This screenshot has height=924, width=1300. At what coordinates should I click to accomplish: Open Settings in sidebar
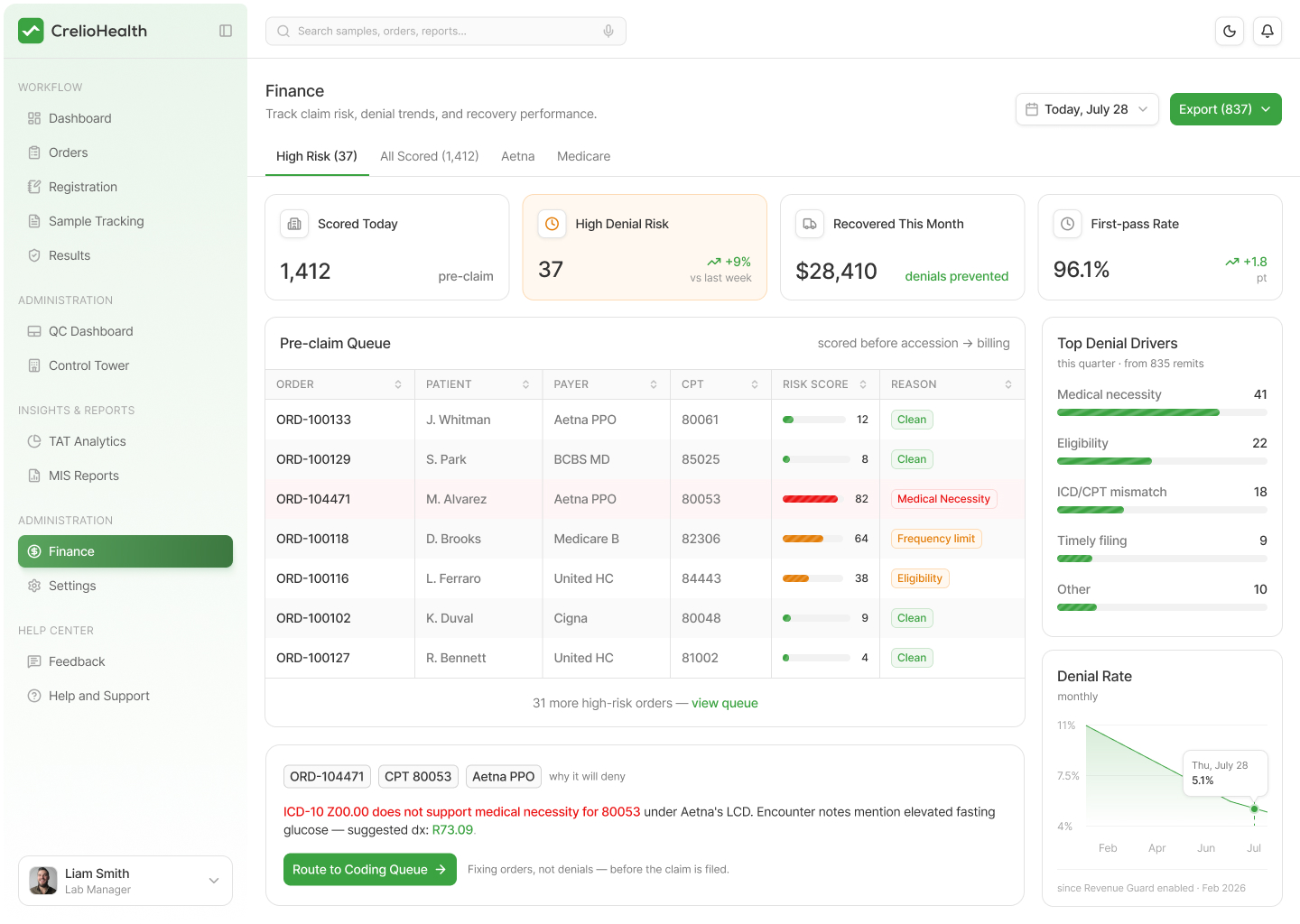pyautogui.click(x=125, y=586)
